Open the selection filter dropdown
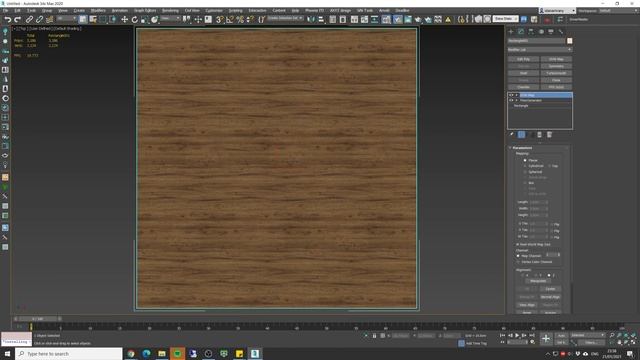The height and width of the screenshot is (360, 640). (x=67, y=19)
